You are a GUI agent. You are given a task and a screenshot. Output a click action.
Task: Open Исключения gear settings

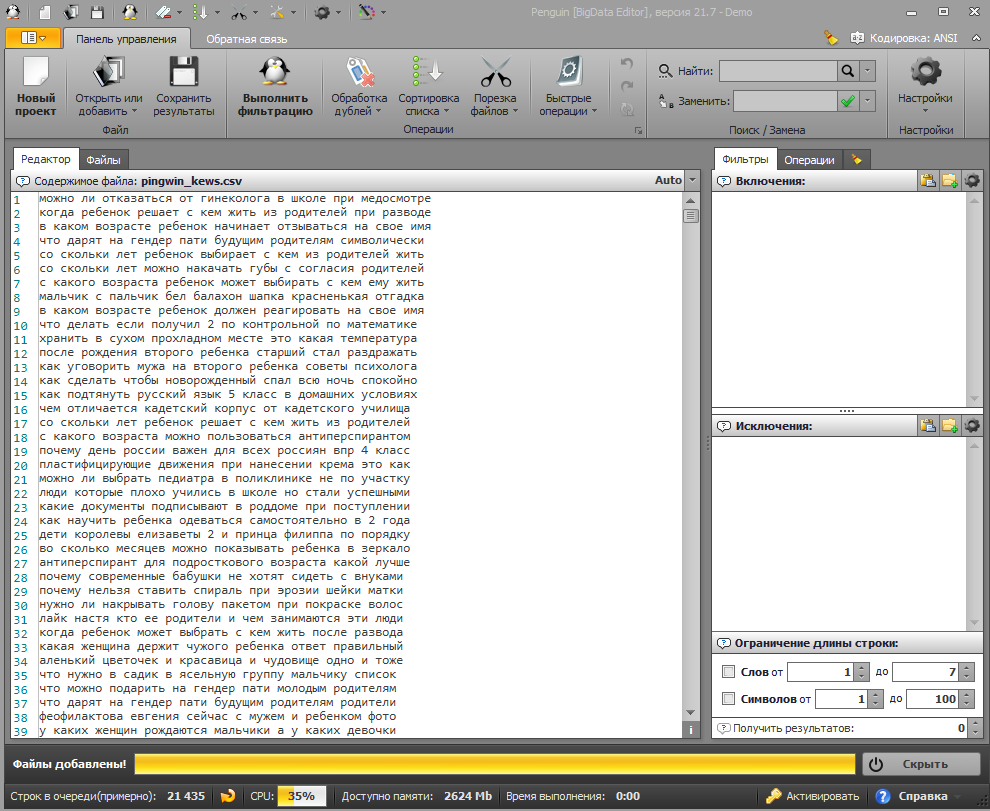click(972, 426)
